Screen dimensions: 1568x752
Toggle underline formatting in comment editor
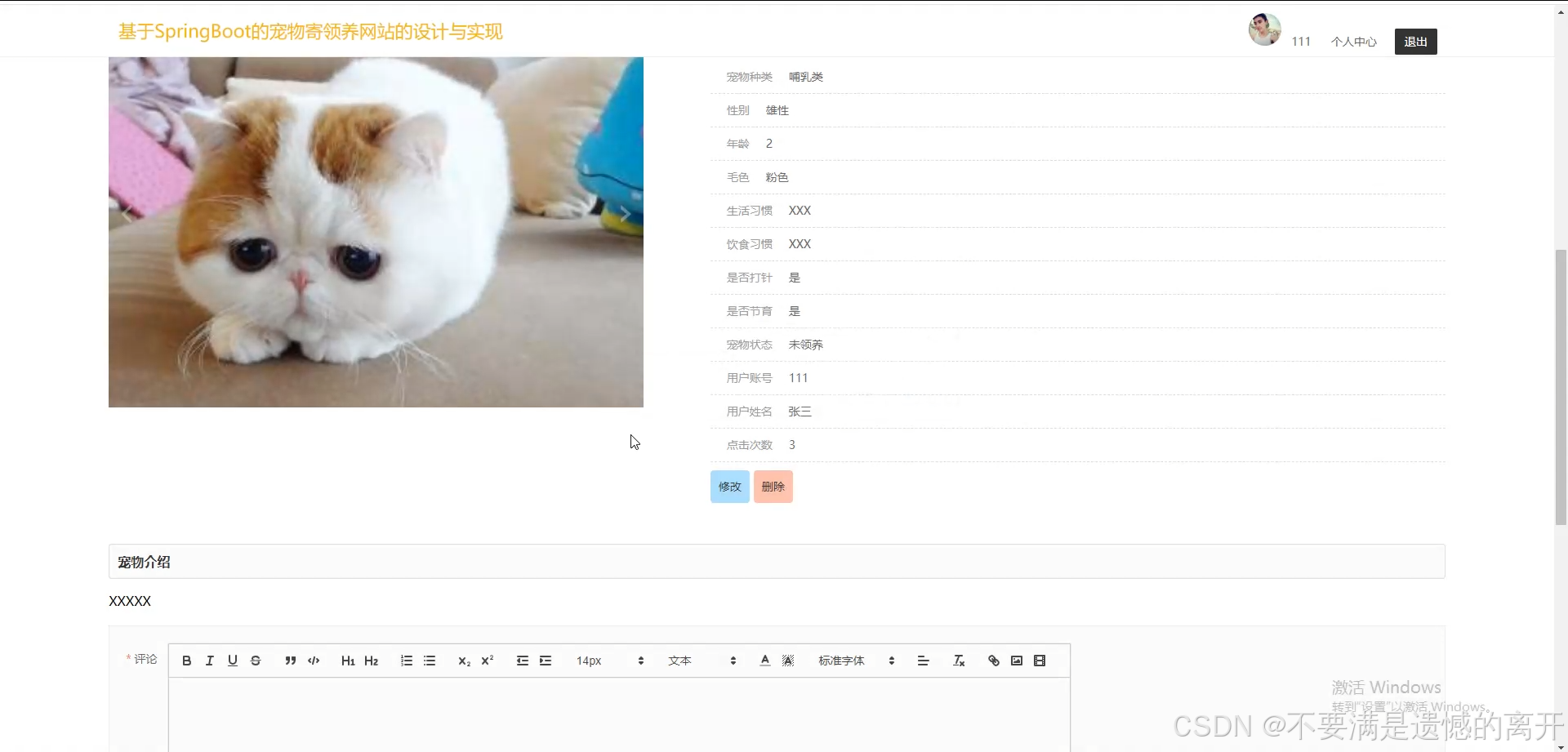pyautogui.click(x=233, y=661)
